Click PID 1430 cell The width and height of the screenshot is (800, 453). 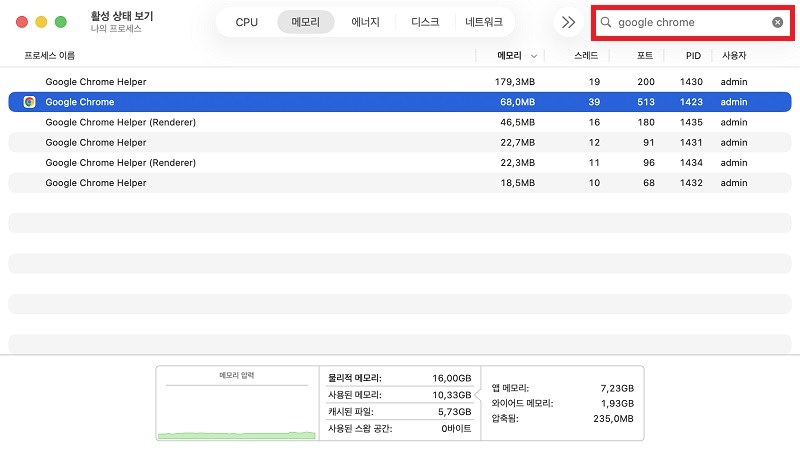(691, 82)
